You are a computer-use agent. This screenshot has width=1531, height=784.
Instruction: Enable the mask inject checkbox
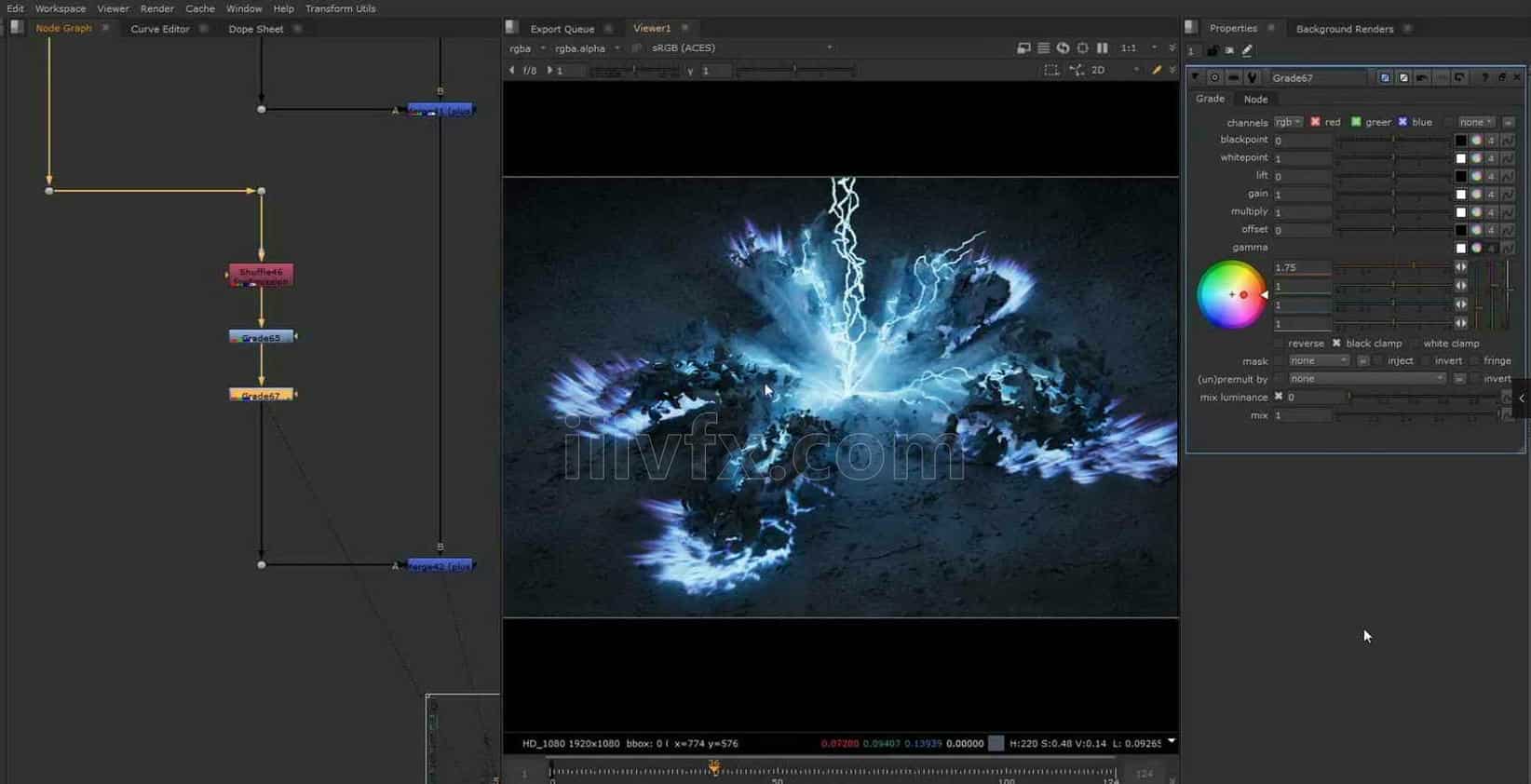[1378, 361]
